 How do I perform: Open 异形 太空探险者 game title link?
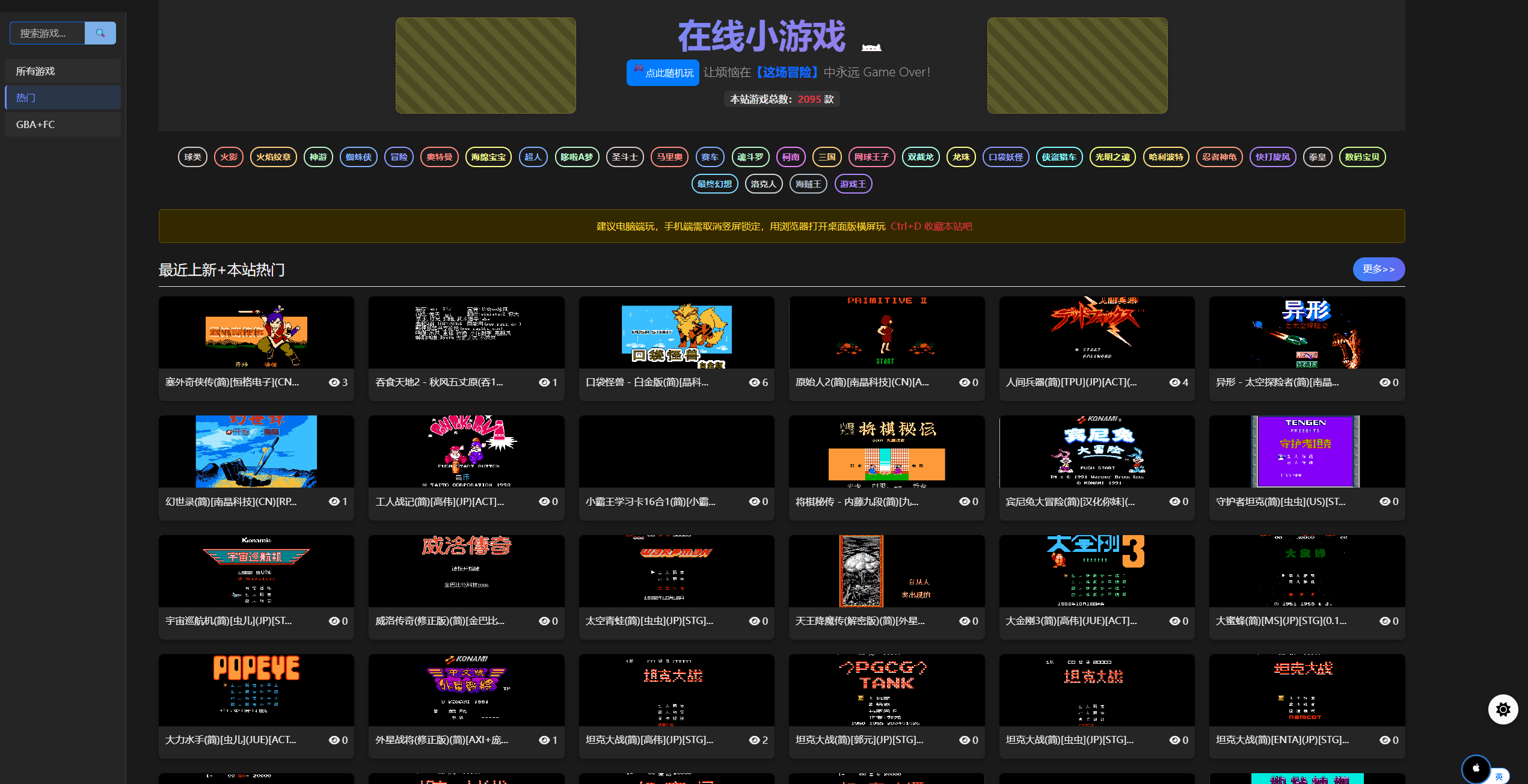(x=1277, y=382)
